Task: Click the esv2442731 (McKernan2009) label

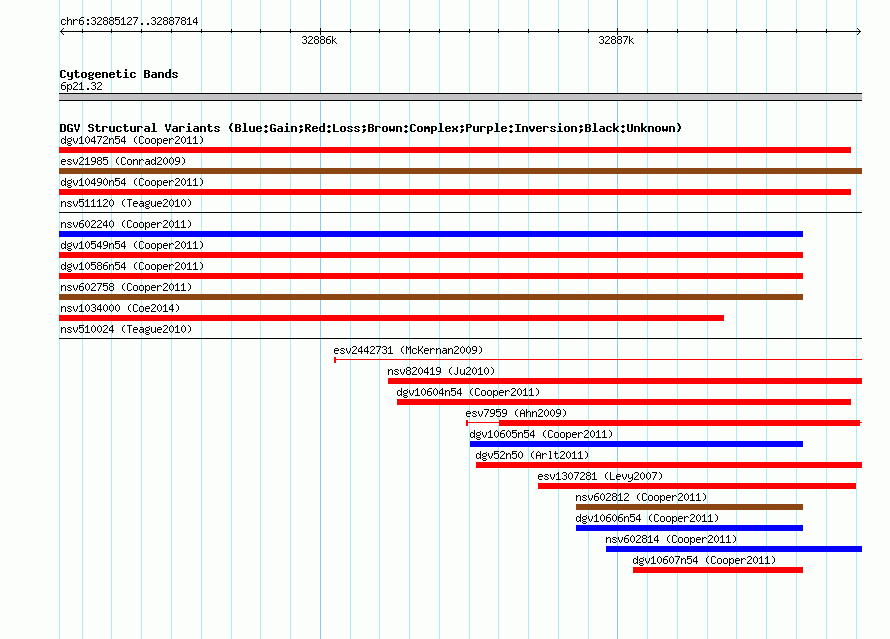Action: pyautogui.click(x=408, y=350)
